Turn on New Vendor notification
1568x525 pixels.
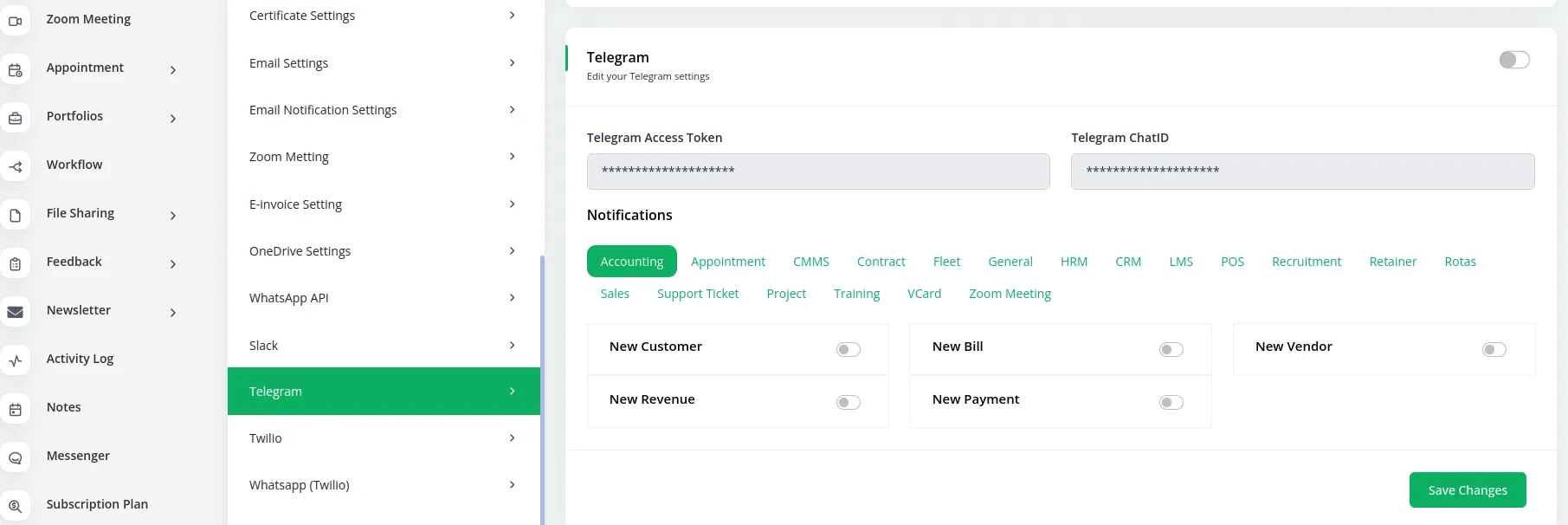point(1494,350)
